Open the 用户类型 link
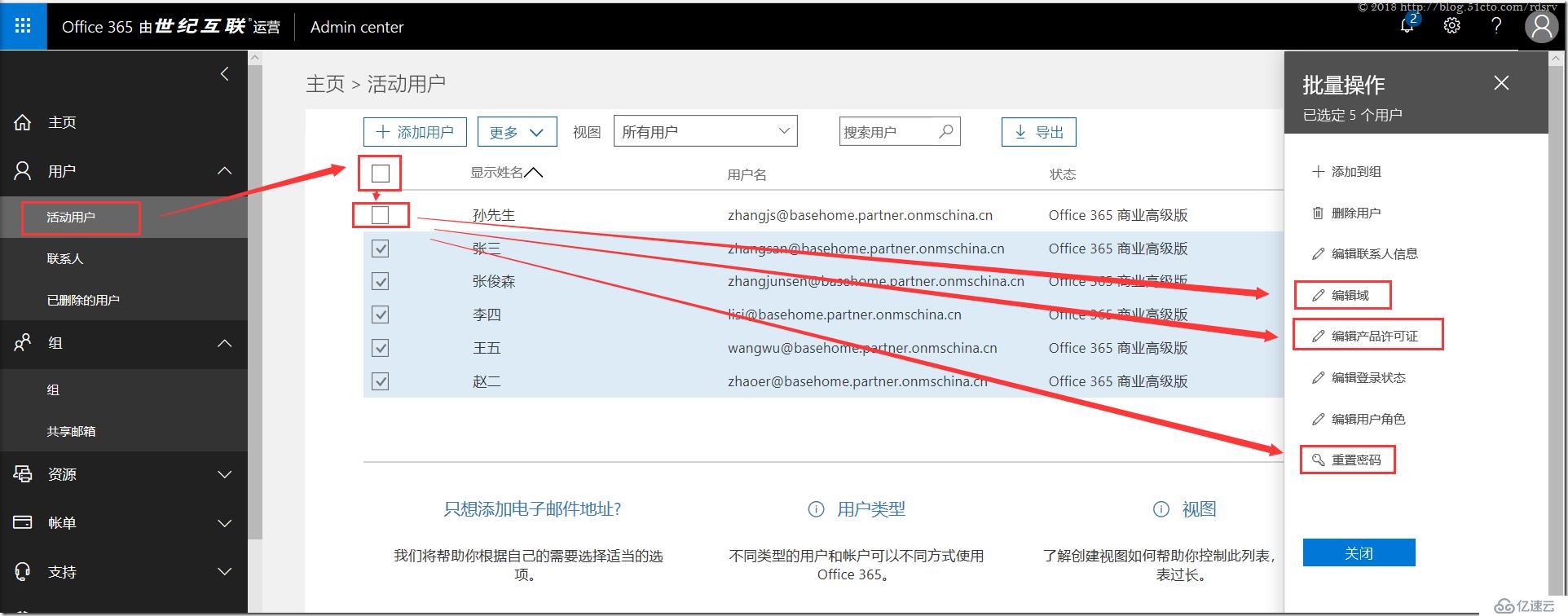This screenshot has height=616, width=1568. point(871,509)
